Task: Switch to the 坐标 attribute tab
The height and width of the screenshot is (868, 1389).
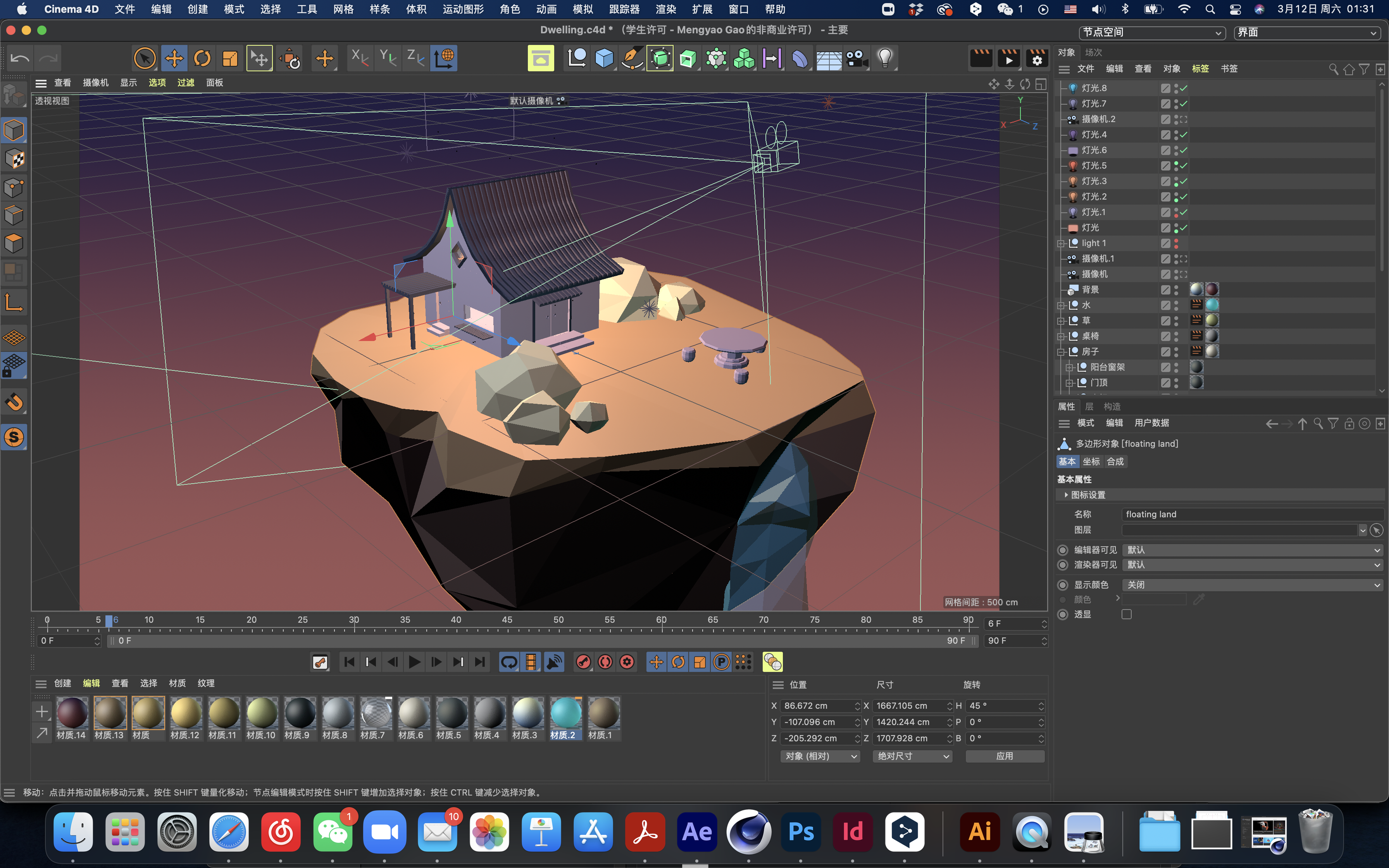Action: point(1091,462)
